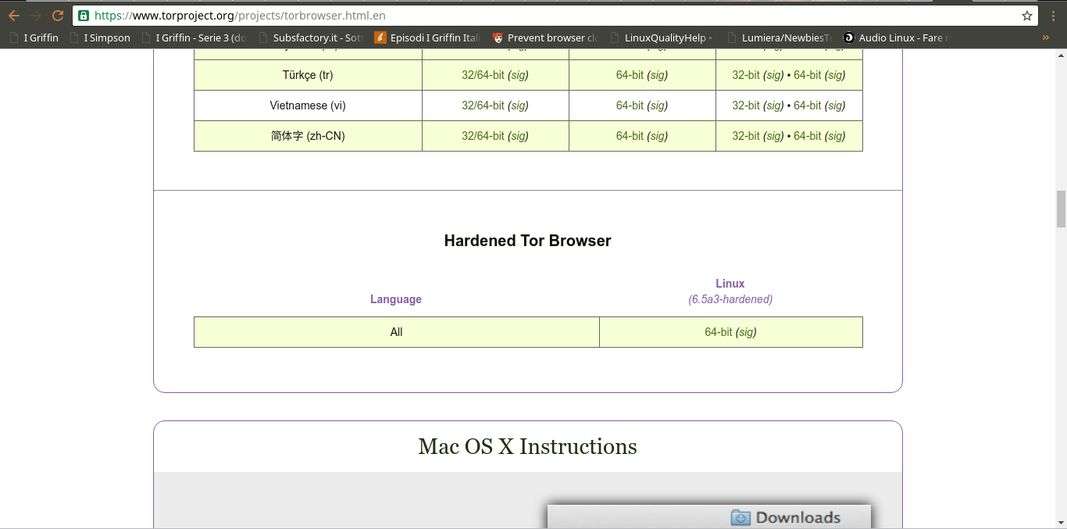This screenshot has width=1067, height=529.
Task: Click the Türkçe row 32/64-bit download link
Action: tap(482, 75)
